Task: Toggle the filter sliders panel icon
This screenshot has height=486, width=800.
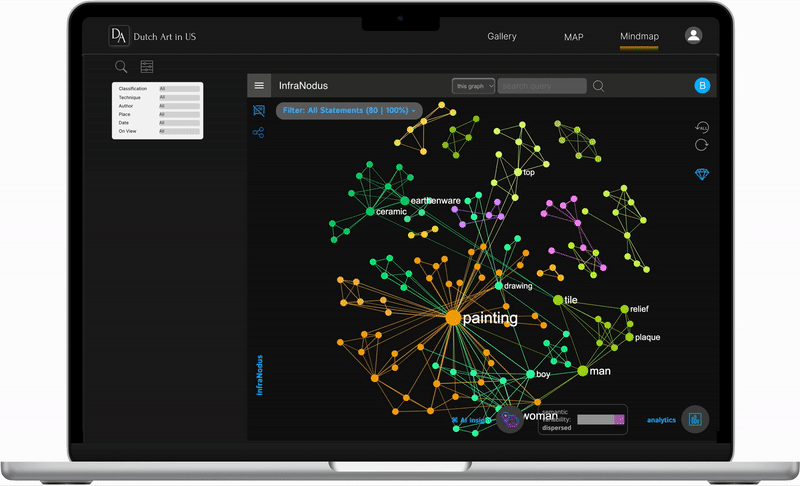Action: tap(147, 66)
